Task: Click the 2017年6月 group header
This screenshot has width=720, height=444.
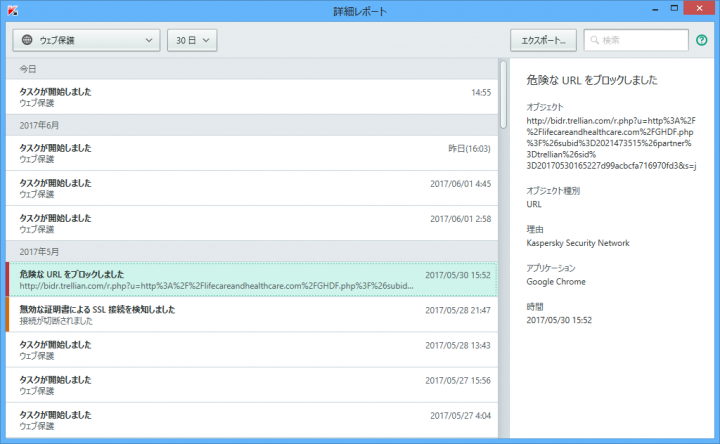Action: click(252, 125)
